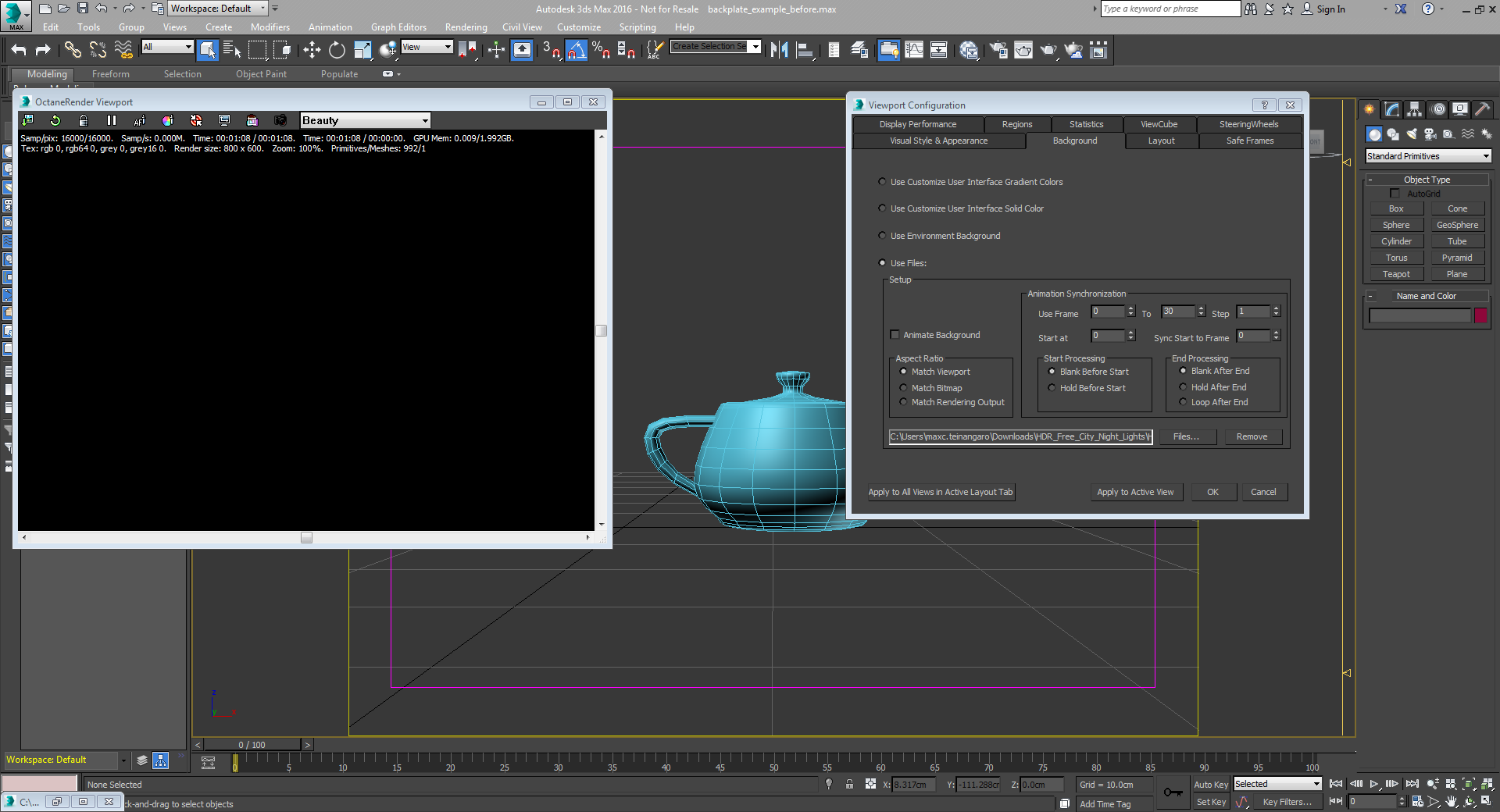Screen dimensions: 1500x812
Task: Open the Beauty render pass dropdown
Action: point(365,120)
